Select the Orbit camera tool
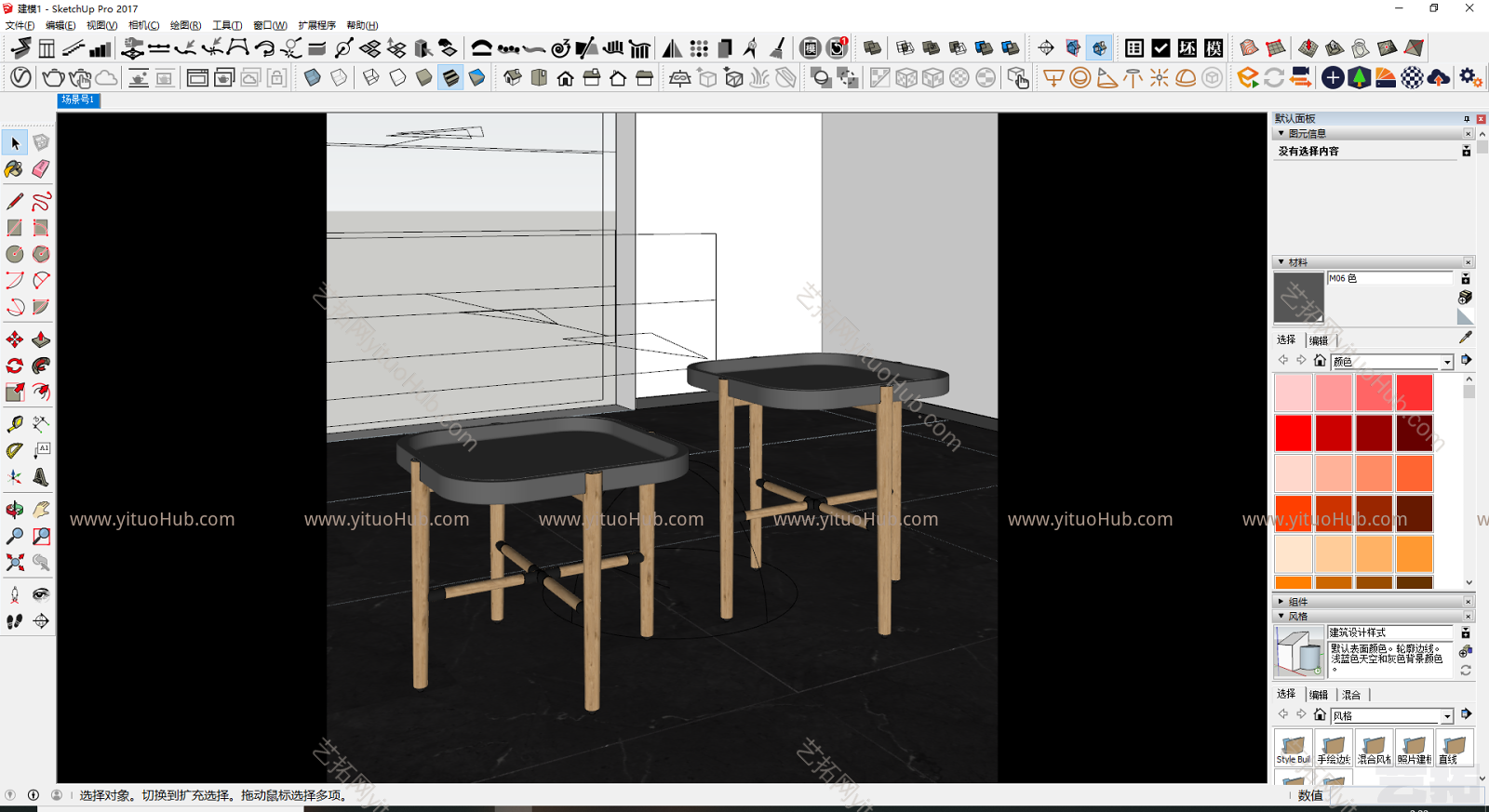The height and width of the screenshot is (812, 1489). tap(15, 510)
